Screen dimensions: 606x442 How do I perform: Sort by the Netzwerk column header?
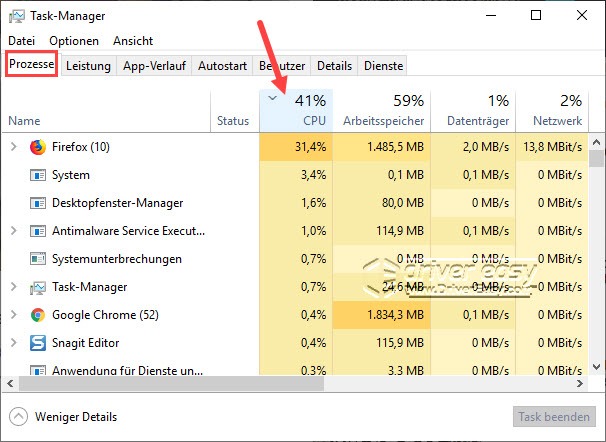[552, 111]
